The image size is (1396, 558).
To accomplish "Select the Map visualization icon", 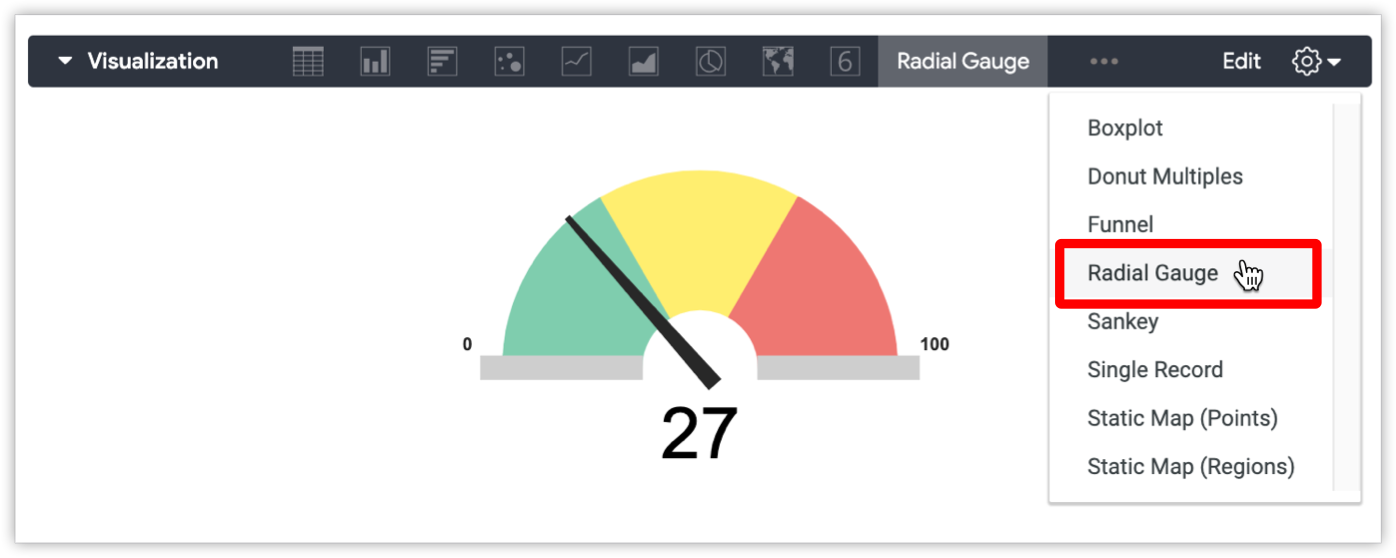I will click(x=777, y=62).
